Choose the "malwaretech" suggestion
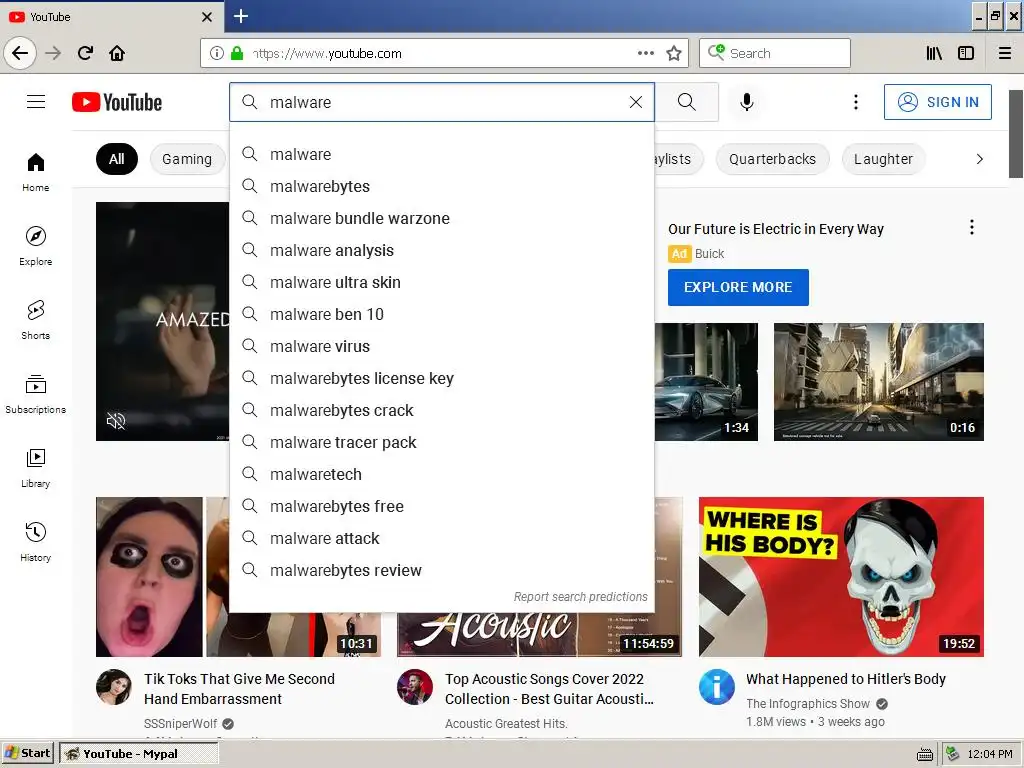 pyautogui.click(x=442, y=474)
